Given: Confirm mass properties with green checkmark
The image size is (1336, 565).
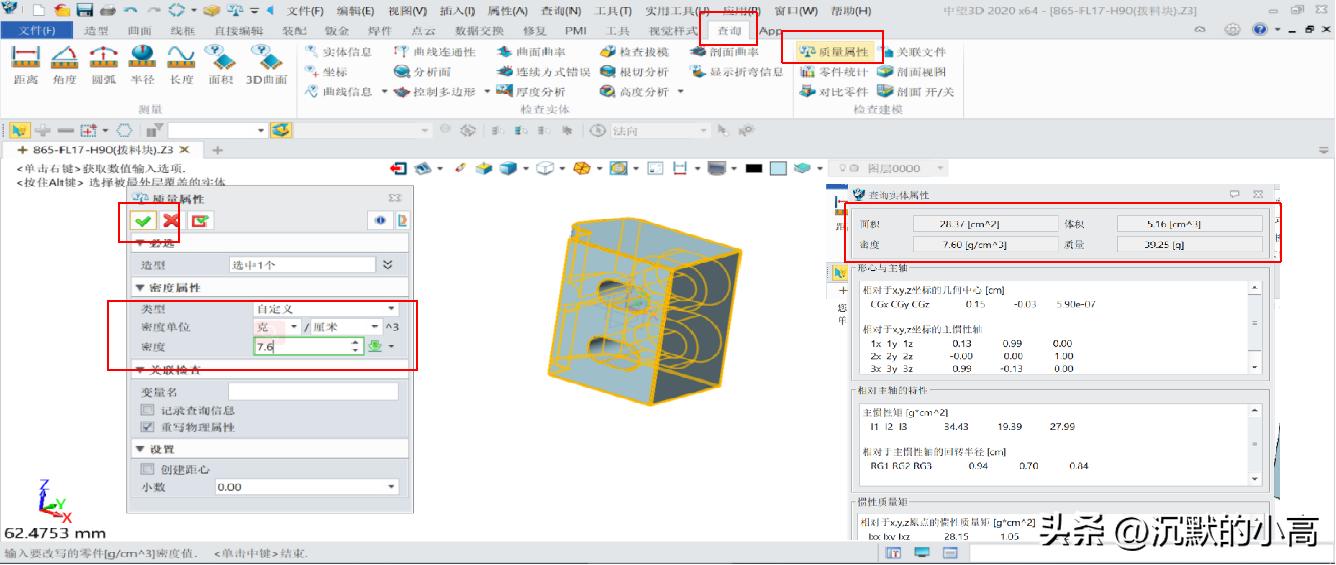Looking at the screenshot, I should click(x=143, y=221).
